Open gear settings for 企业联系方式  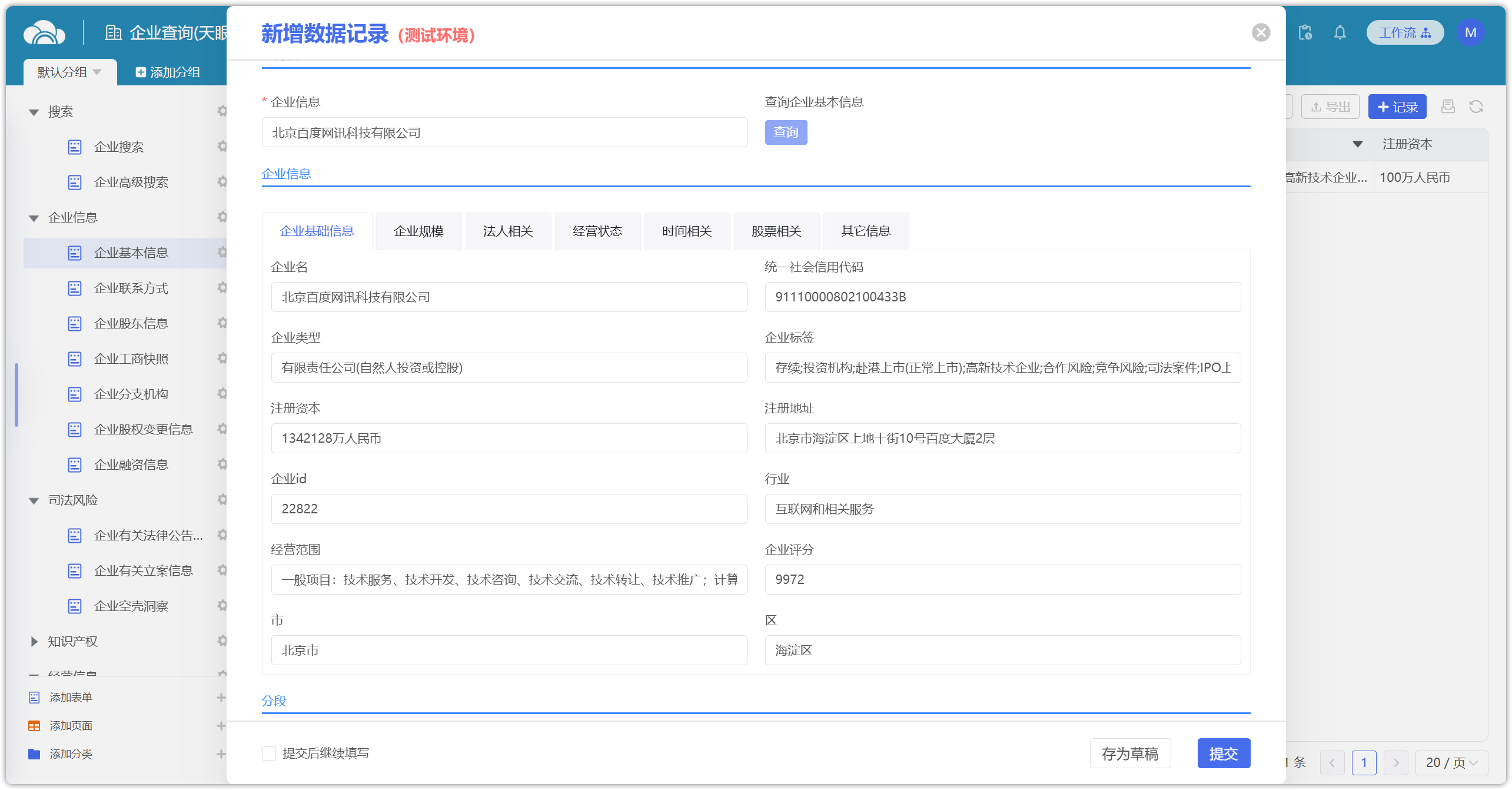(222, 287)
